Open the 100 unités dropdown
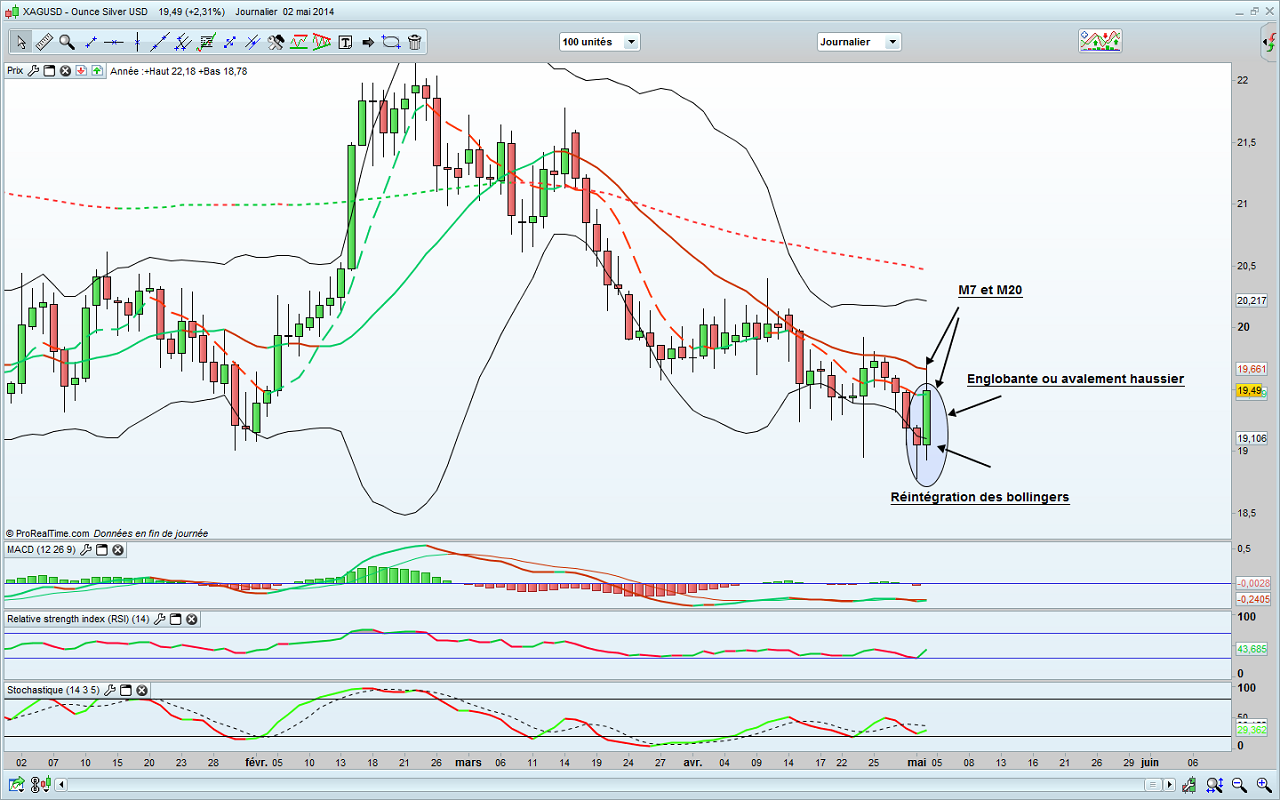 coord(599,42)
